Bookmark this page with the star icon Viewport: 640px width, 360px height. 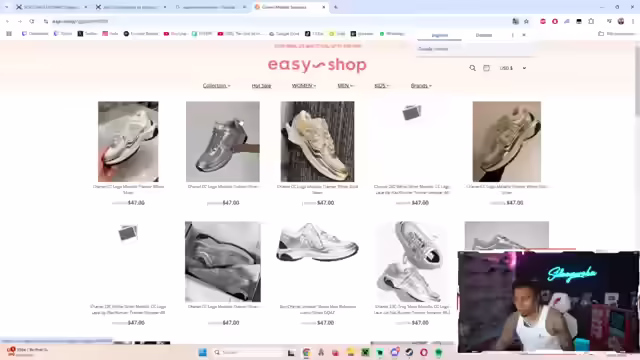(527, 21)
